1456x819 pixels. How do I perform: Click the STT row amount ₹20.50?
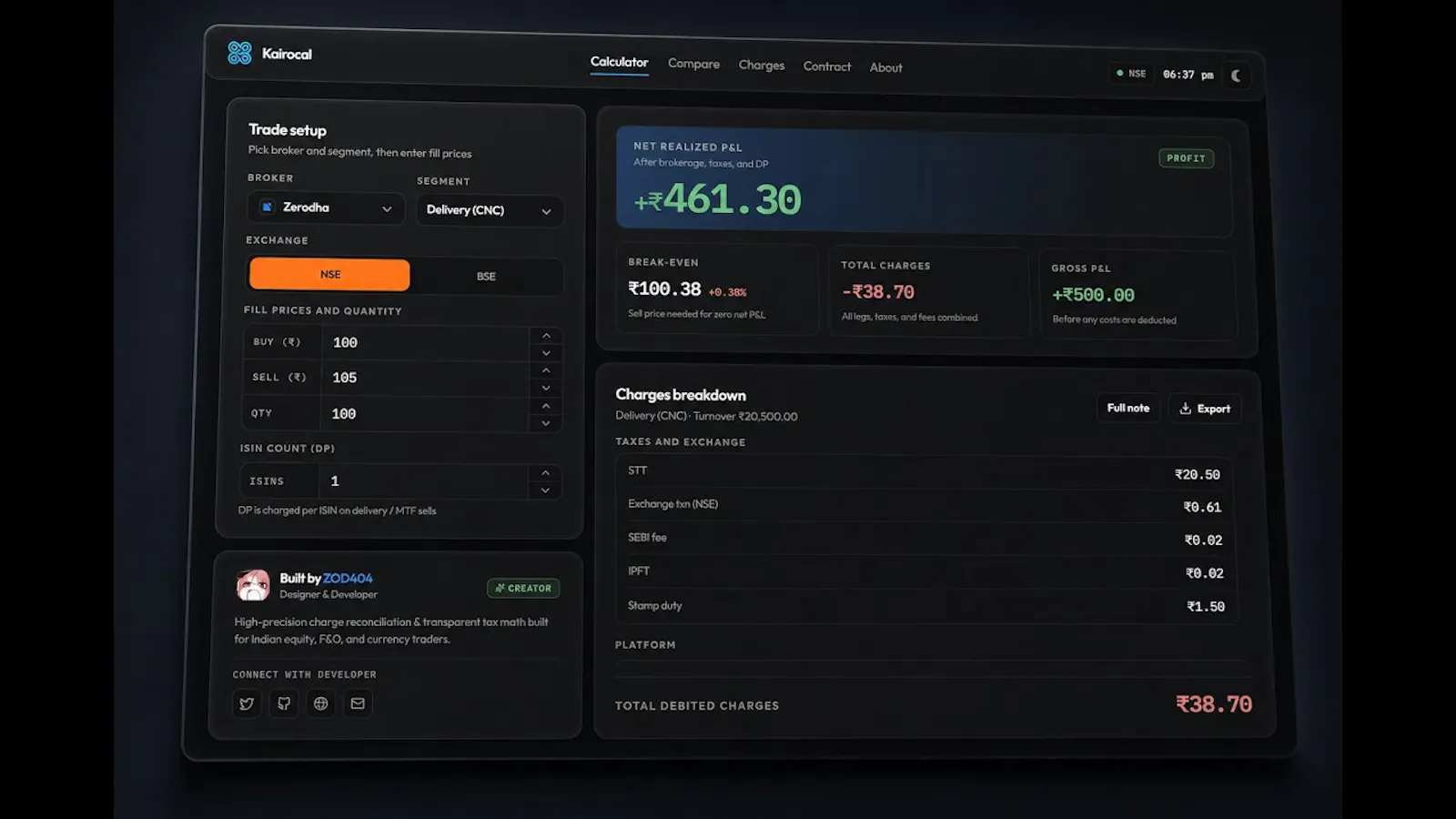[1198, 474]
